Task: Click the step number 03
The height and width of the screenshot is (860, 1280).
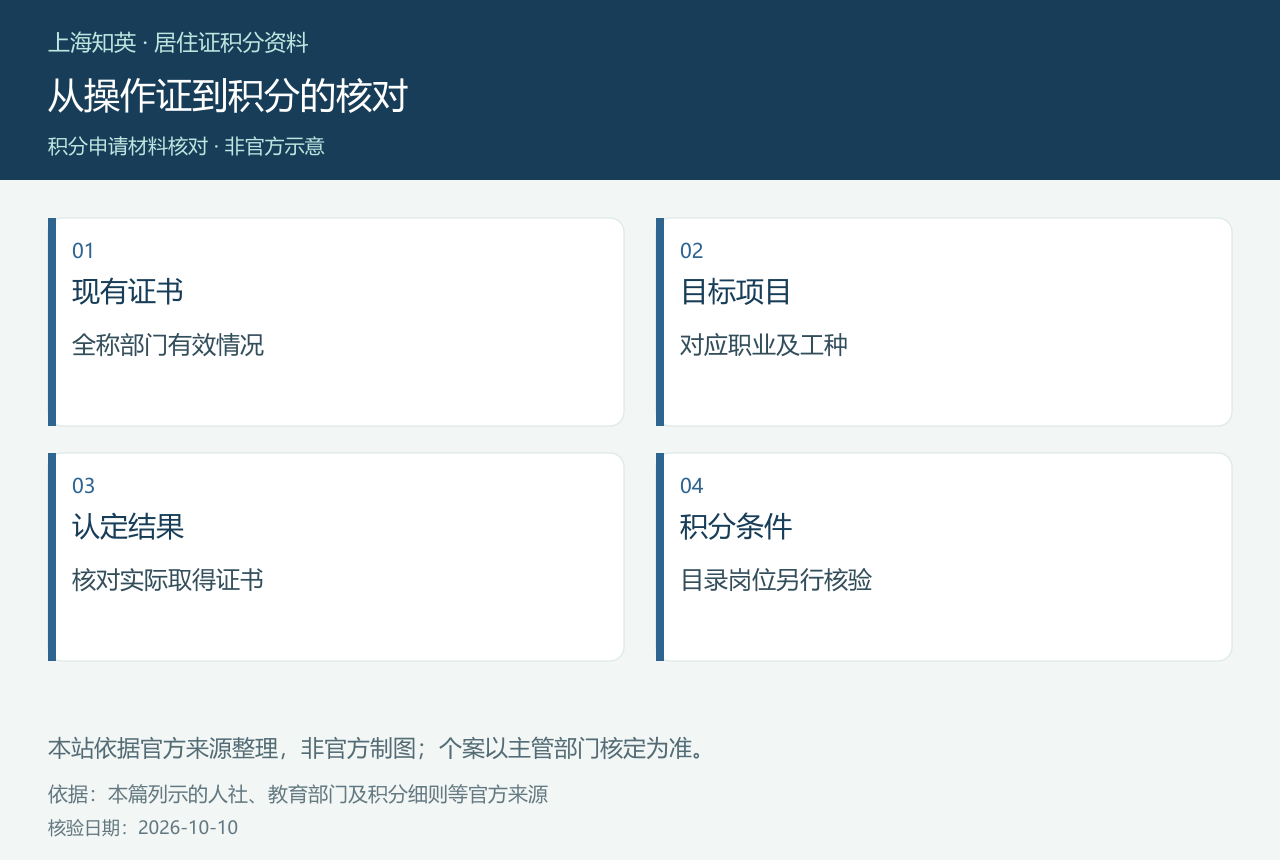Action: pos(83,486)
